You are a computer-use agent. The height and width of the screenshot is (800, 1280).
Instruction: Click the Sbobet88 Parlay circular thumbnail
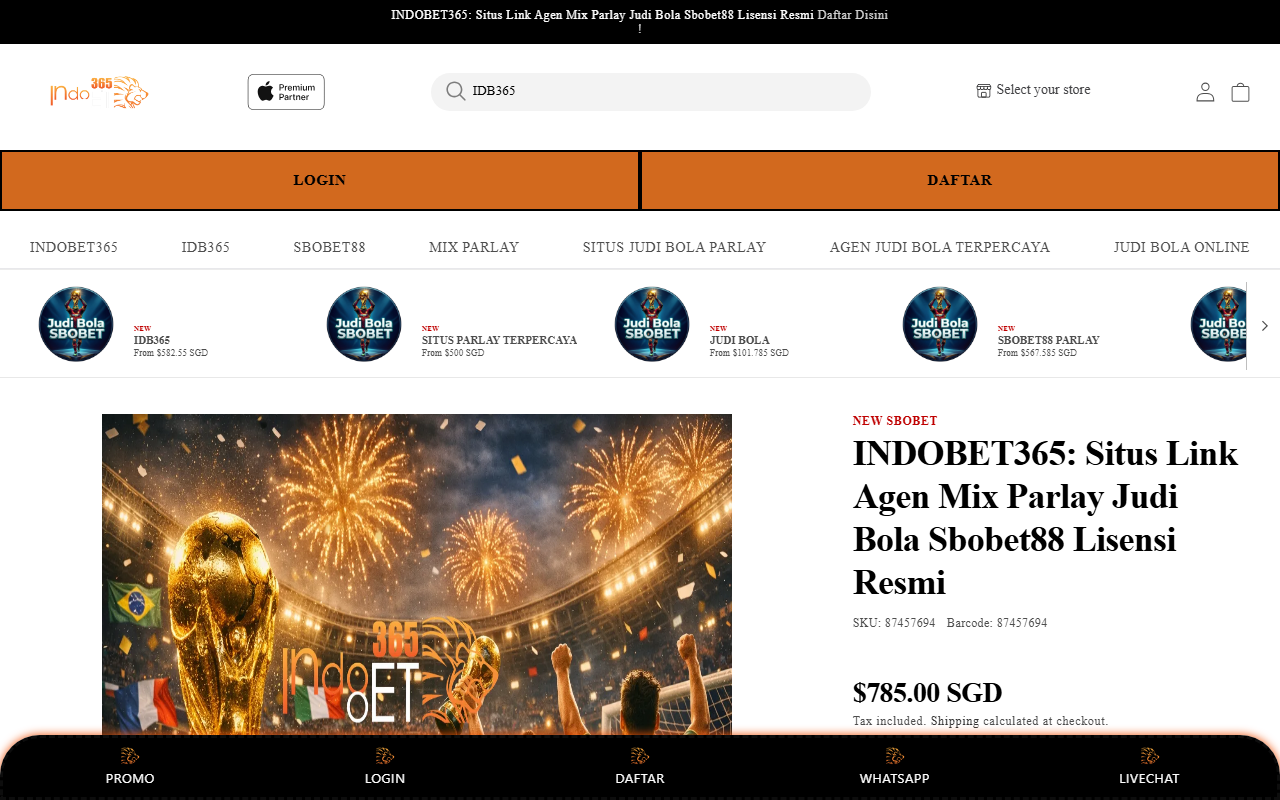coord(940,324)
